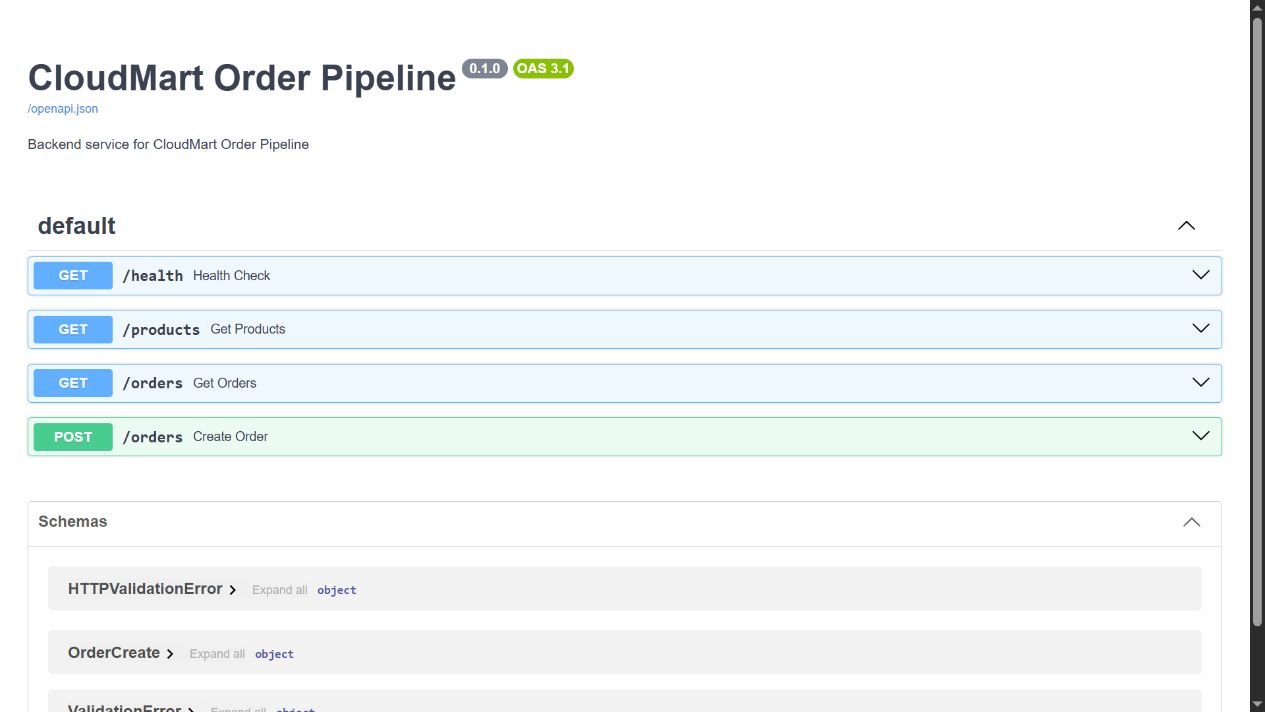Click the 0.1.0 version badge
The height and width of the screenshot is (712, 1265).
point(485,68)
